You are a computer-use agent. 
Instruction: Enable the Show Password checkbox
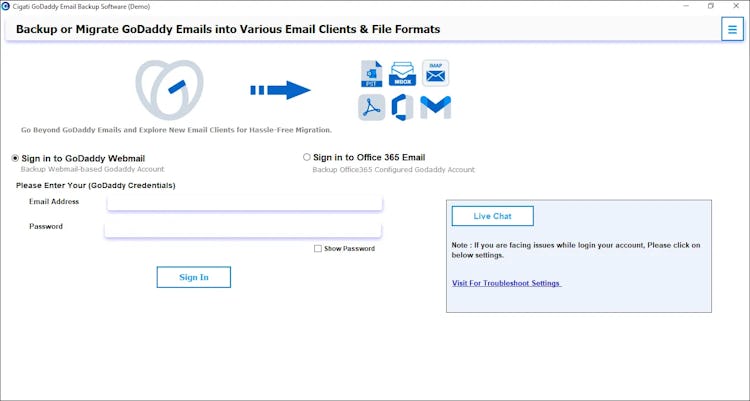pyautogui.click(x=318, y=248)
